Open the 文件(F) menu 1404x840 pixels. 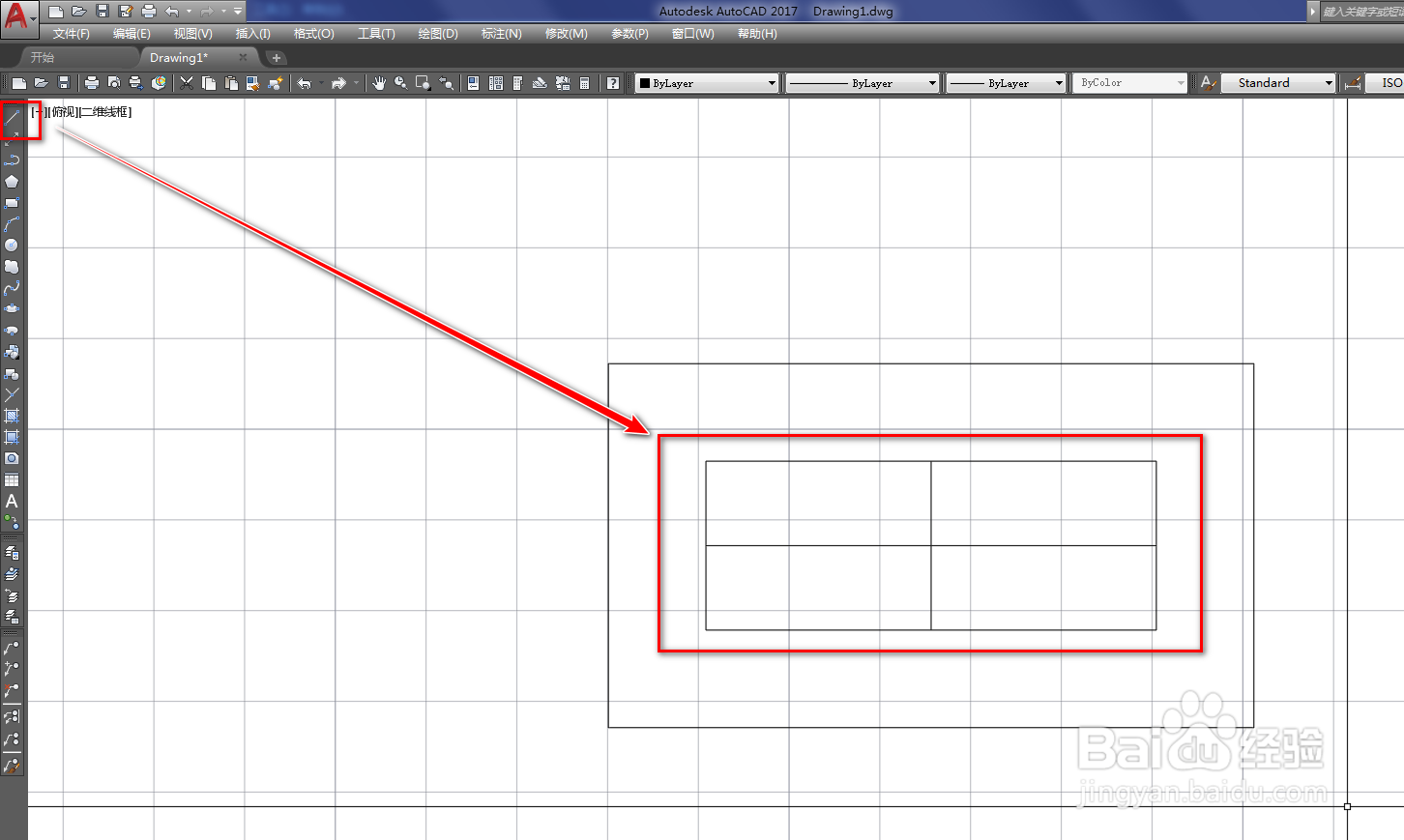(72, 34)
